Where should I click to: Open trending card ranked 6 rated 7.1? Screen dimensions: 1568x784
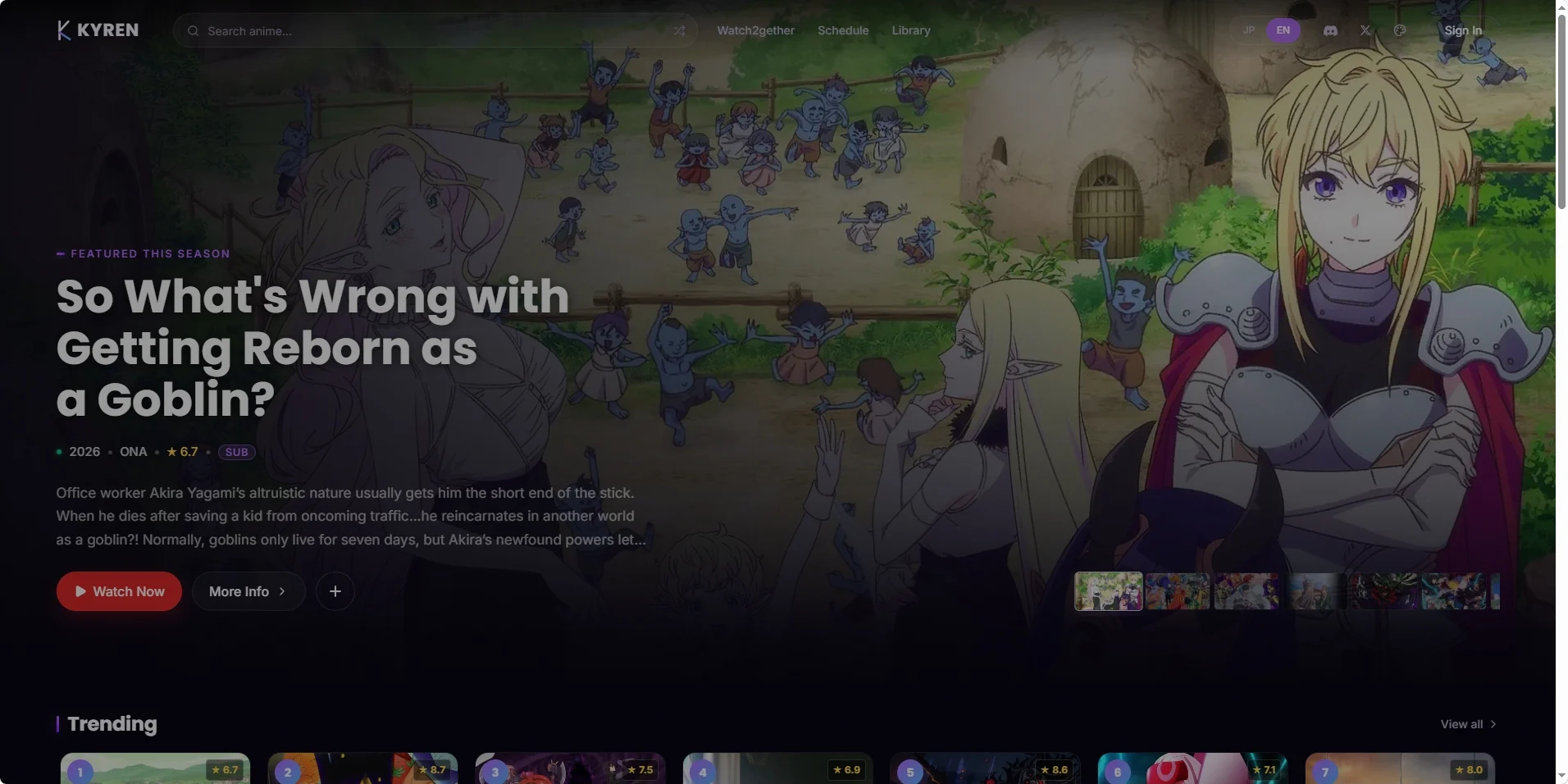1192,768
